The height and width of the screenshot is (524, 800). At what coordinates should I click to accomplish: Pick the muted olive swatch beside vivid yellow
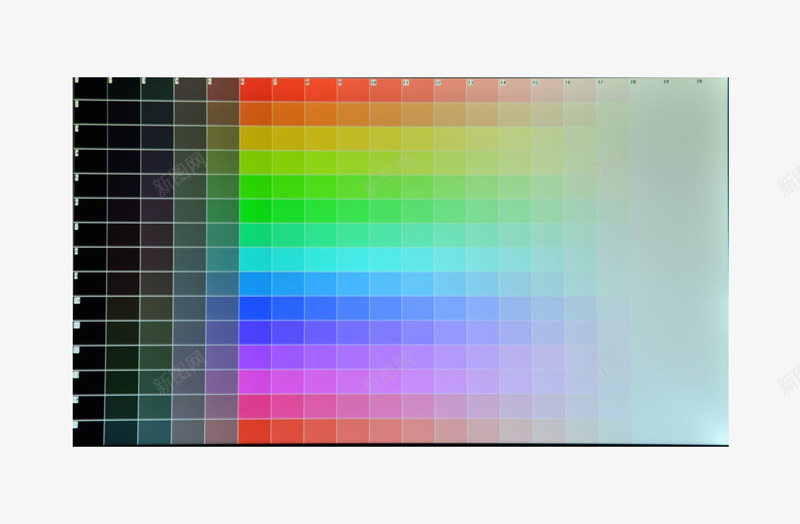point(223,138)
